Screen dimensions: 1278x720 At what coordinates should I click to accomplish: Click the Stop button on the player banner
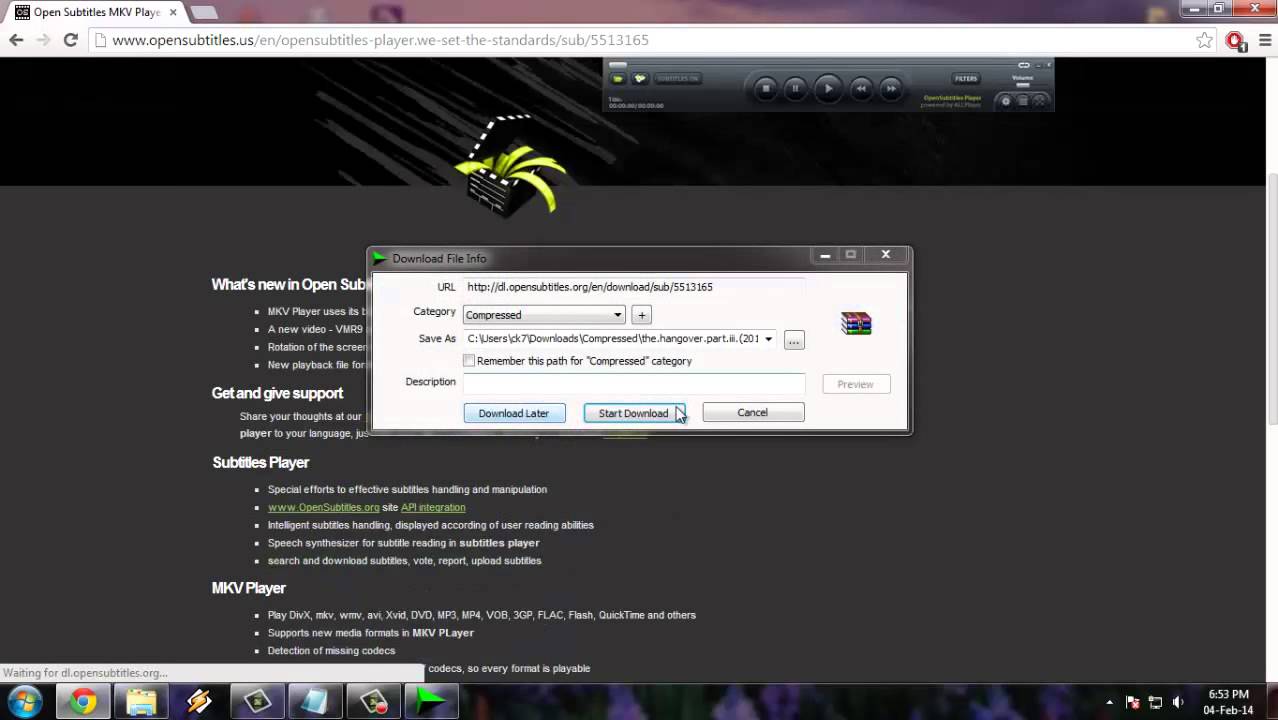766,88
